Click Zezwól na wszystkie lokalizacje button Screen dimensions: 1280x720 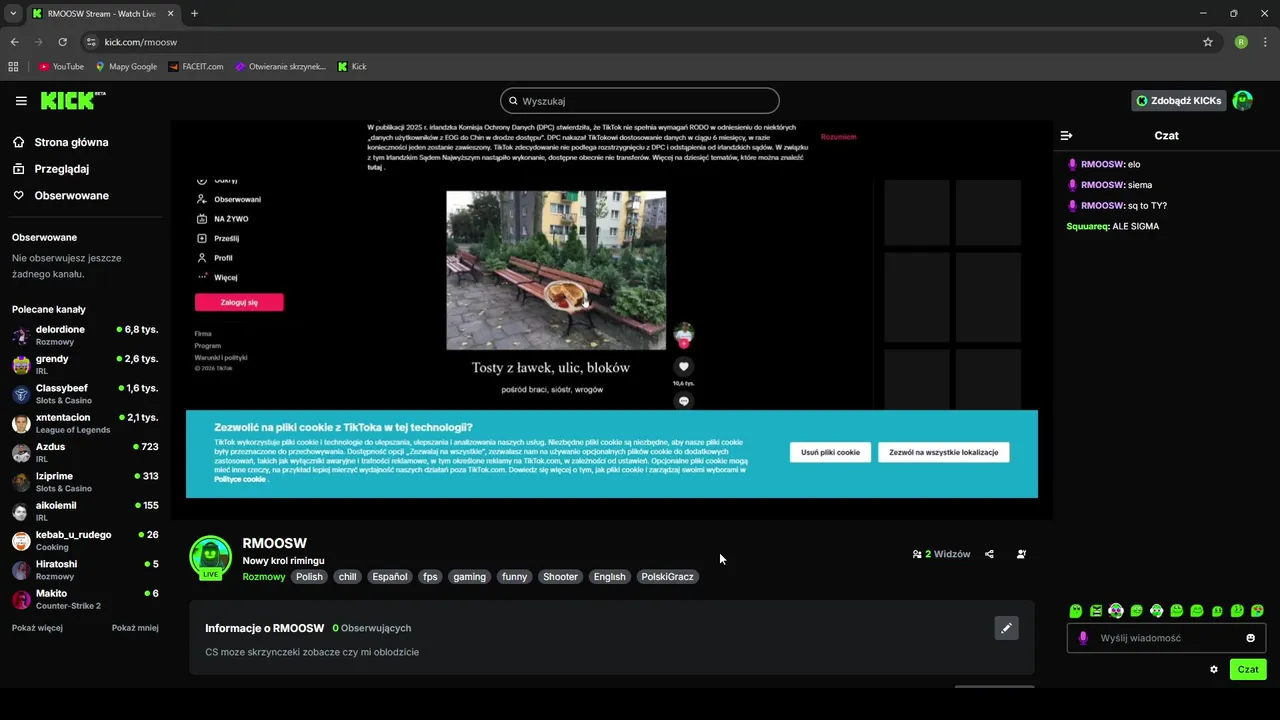pyautogui.click(x=943, y=452)
